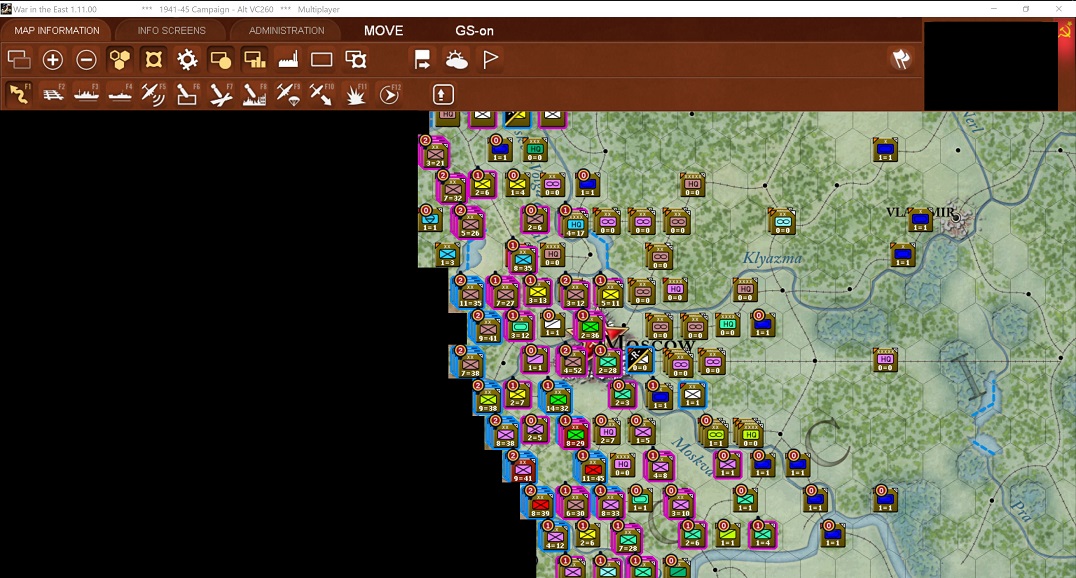
Task: Select the 7=38 unit counter
Action: point(470,365)
